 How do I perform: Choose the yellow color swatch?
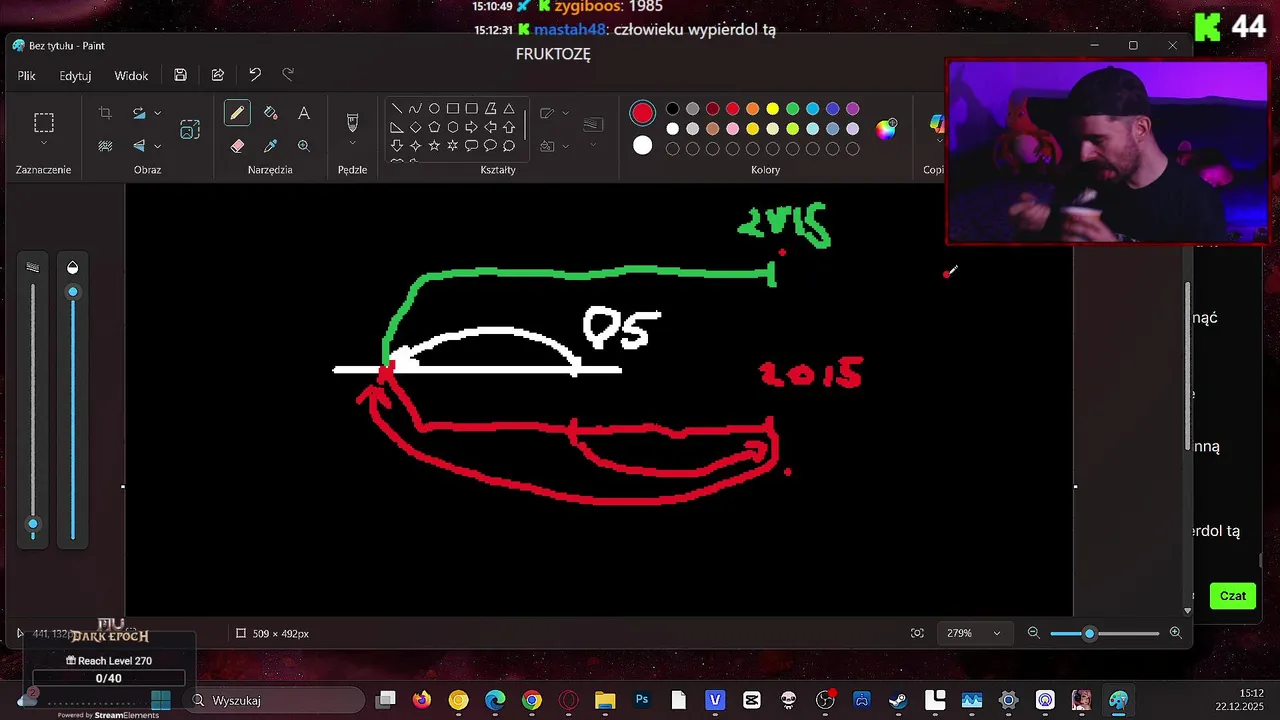[x=773, y=109]
